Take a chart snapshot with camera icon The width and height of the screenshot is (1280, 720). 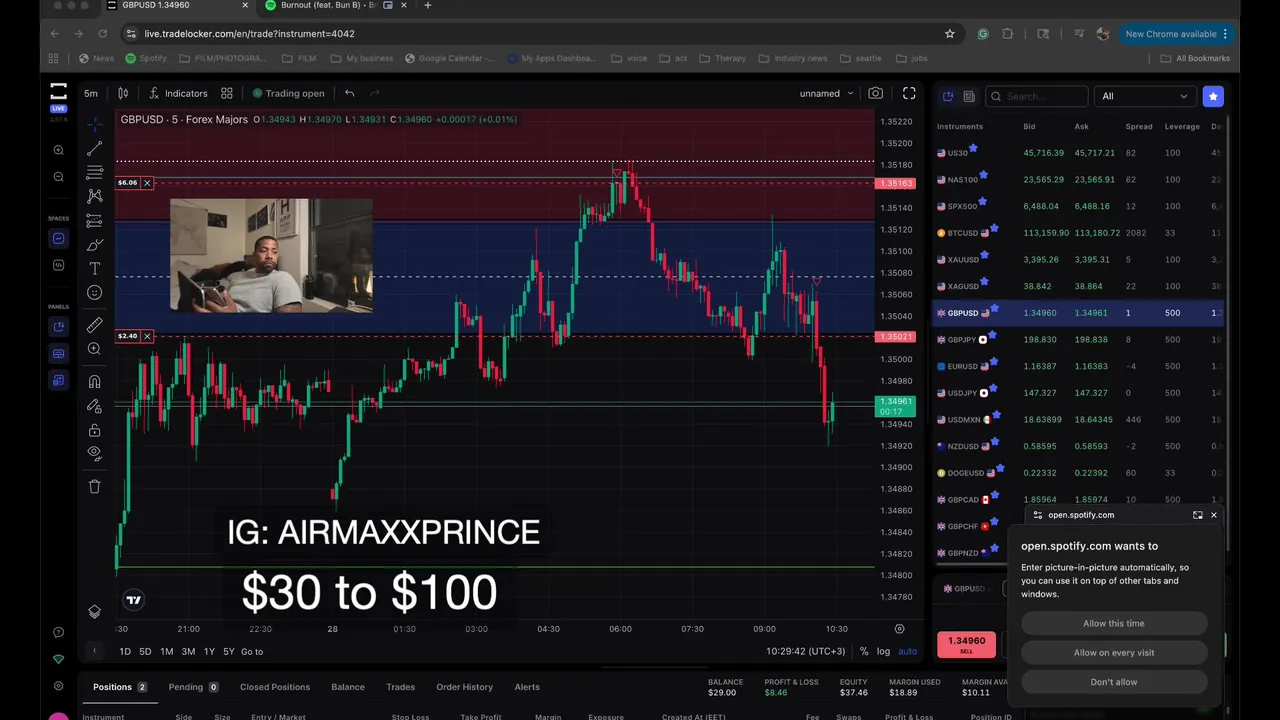(x=875, y=93)
